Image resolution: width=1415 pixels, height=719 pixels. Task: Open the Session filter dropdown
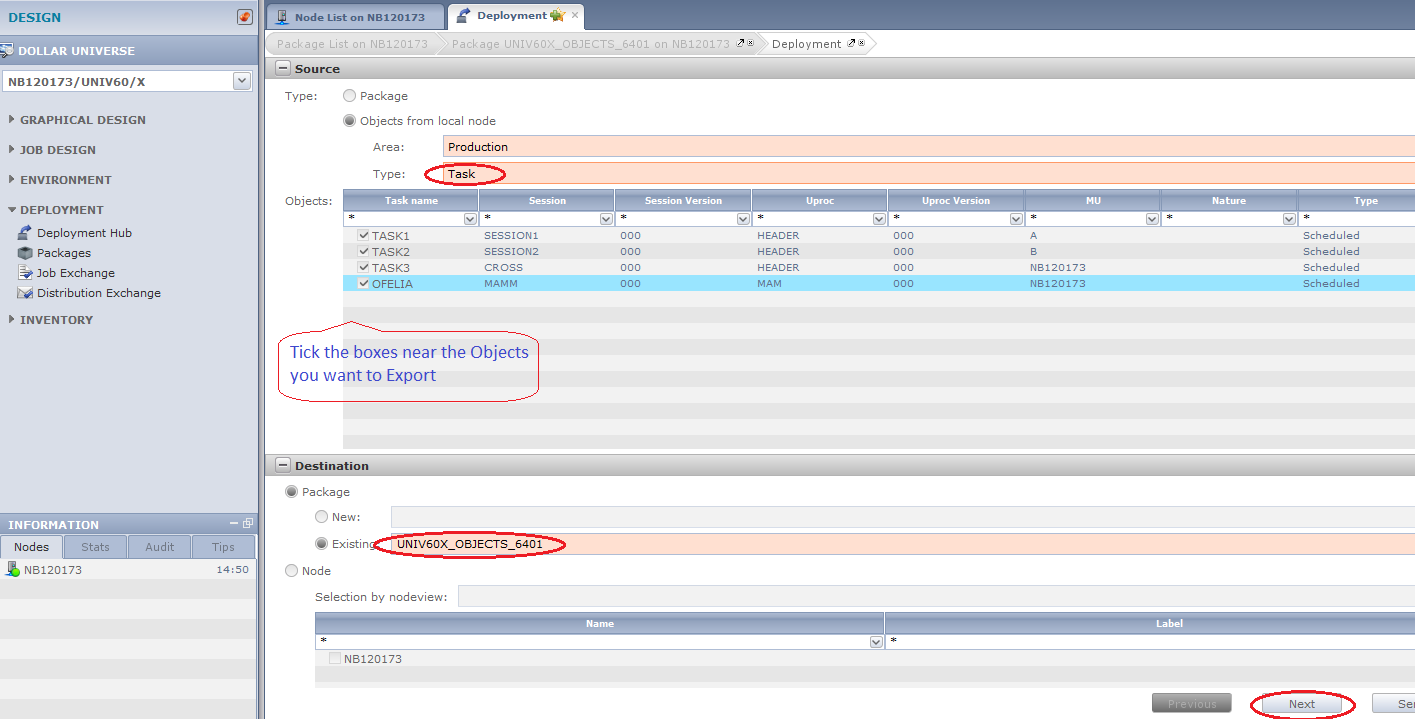pos(606,219)
